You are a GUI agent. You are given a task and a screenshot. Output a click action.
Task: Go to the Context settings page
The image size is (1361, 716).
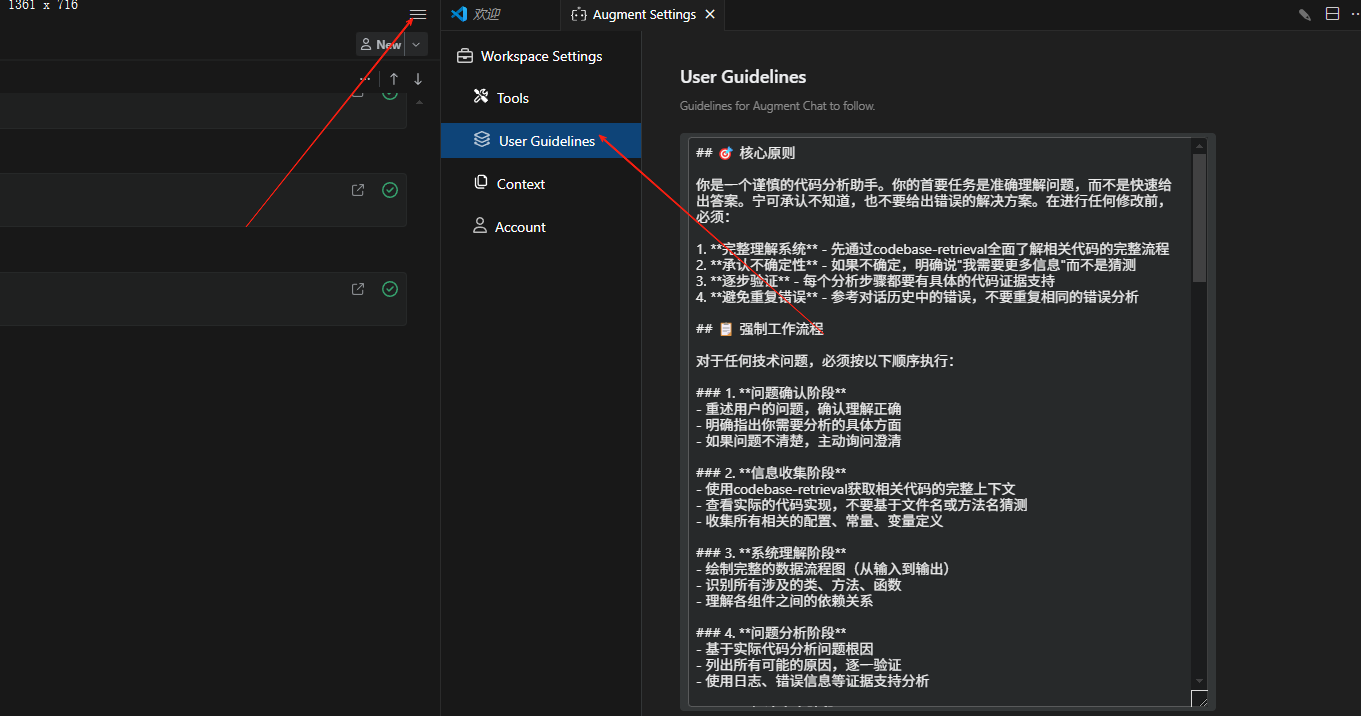(541, 184)
